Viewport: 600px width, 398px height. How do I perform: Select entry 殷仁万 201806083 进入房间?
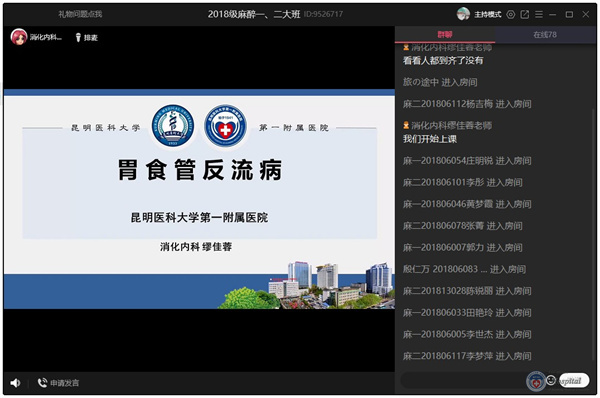(464, 269)
